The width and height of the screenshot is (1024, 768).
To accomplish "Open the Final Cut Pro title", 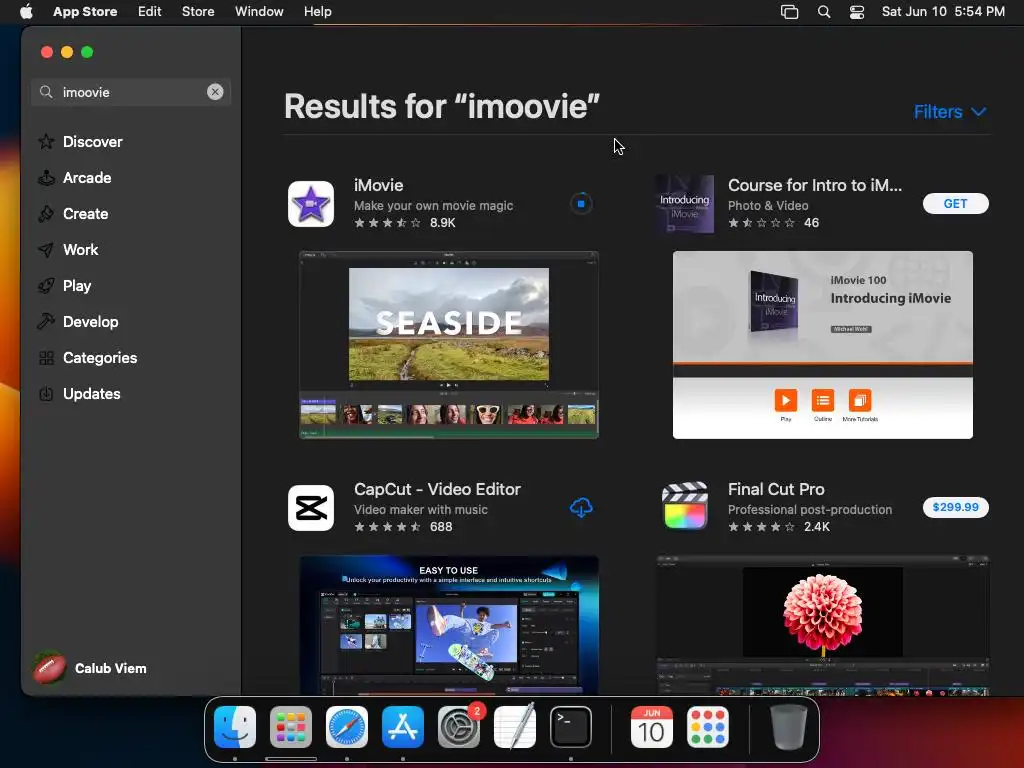I will click(776, 489).
